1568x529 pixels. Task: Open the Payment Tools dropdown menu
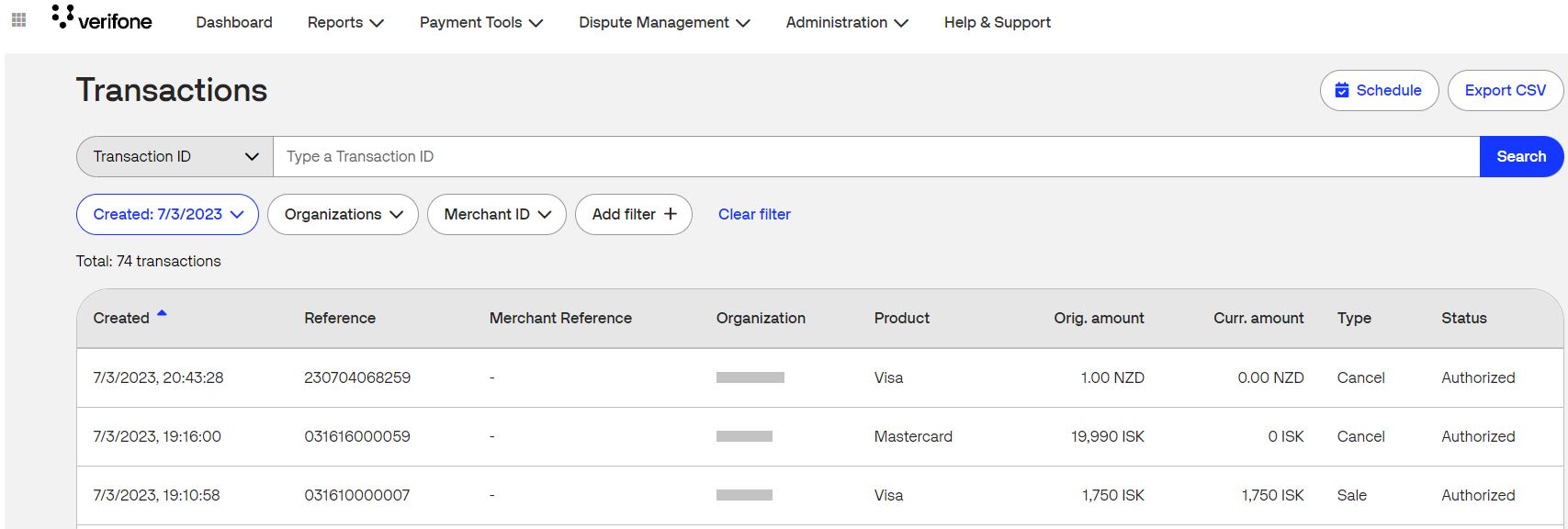coord(480,22)
